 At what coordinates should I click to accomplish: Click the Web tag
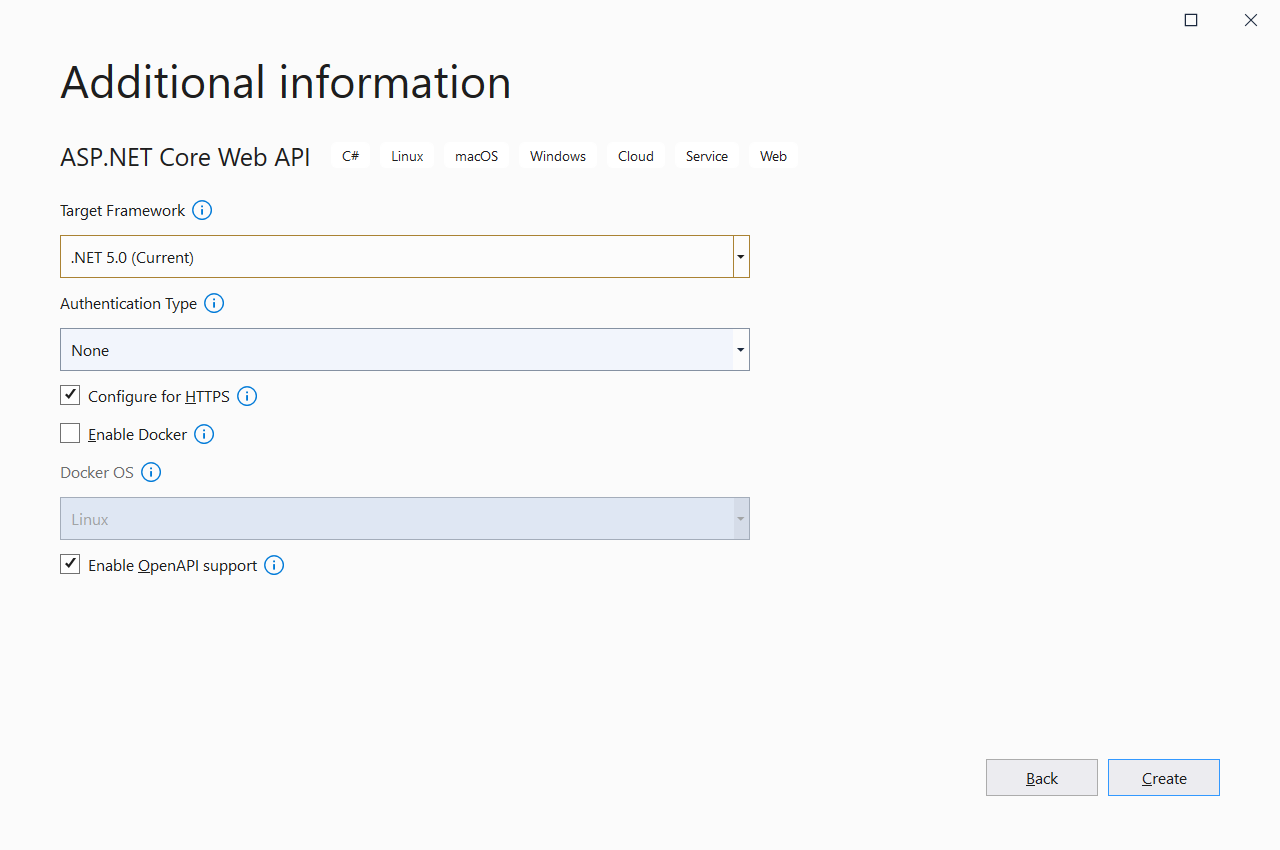pyautogui.click(x=773, y=156)
